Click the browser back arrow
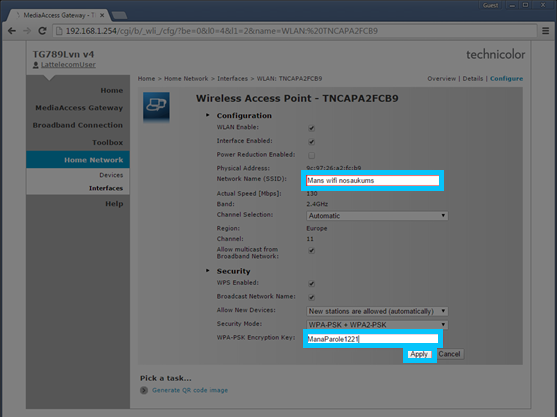 coord(12,31)
